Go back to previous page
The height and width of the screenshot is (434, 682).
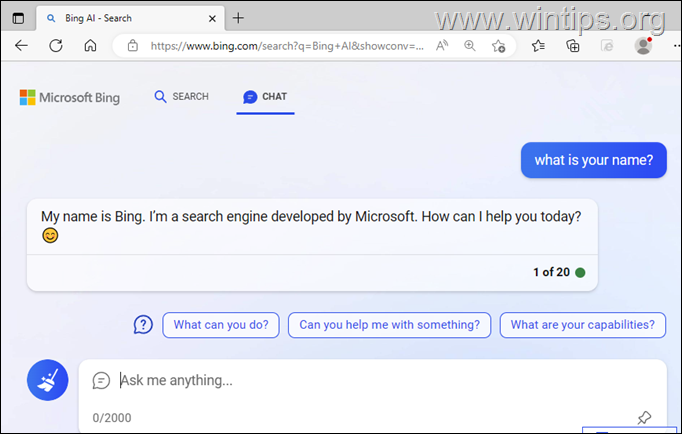tap(21, 45)
